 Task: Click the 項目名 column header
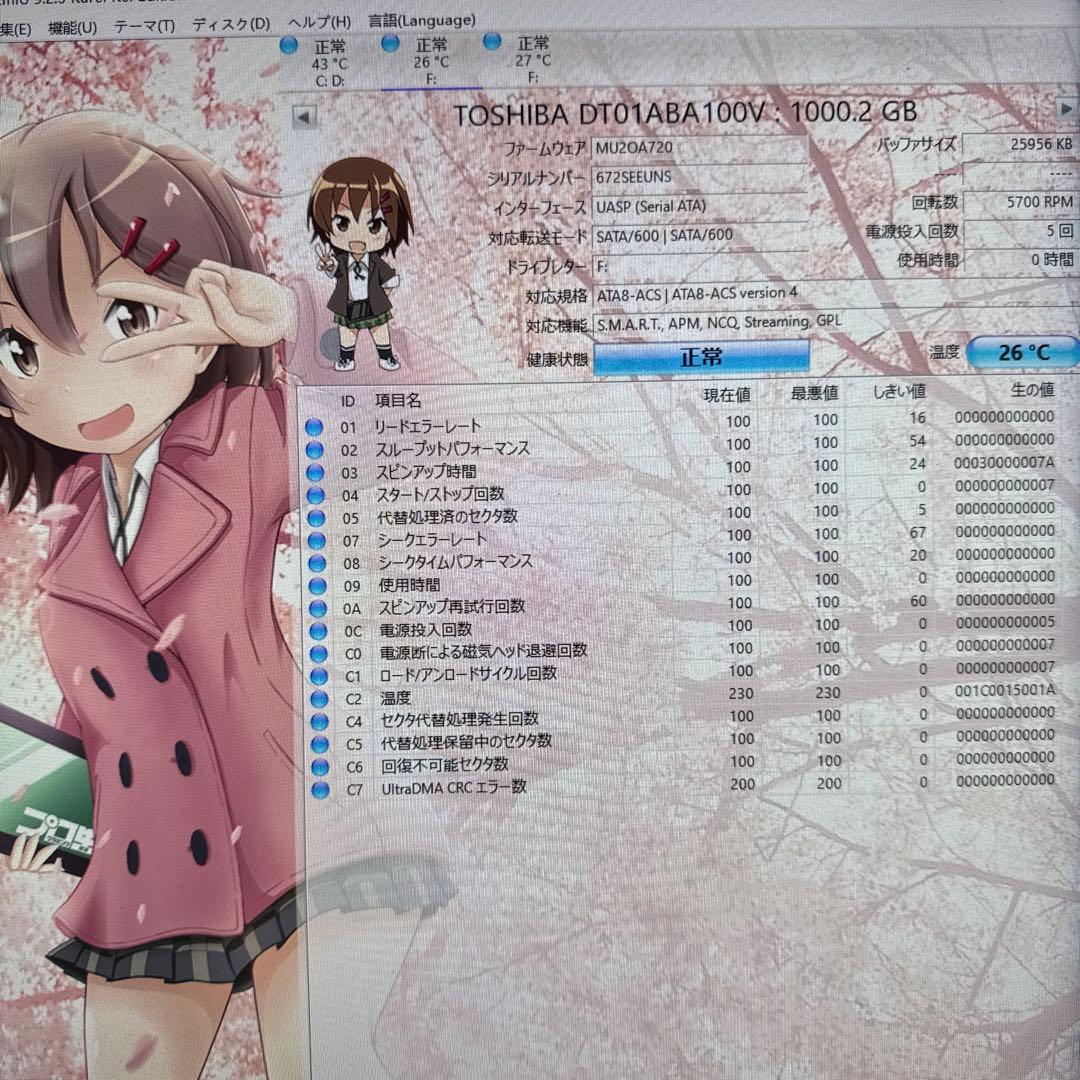pyautogui.click(x=397, y=400)
